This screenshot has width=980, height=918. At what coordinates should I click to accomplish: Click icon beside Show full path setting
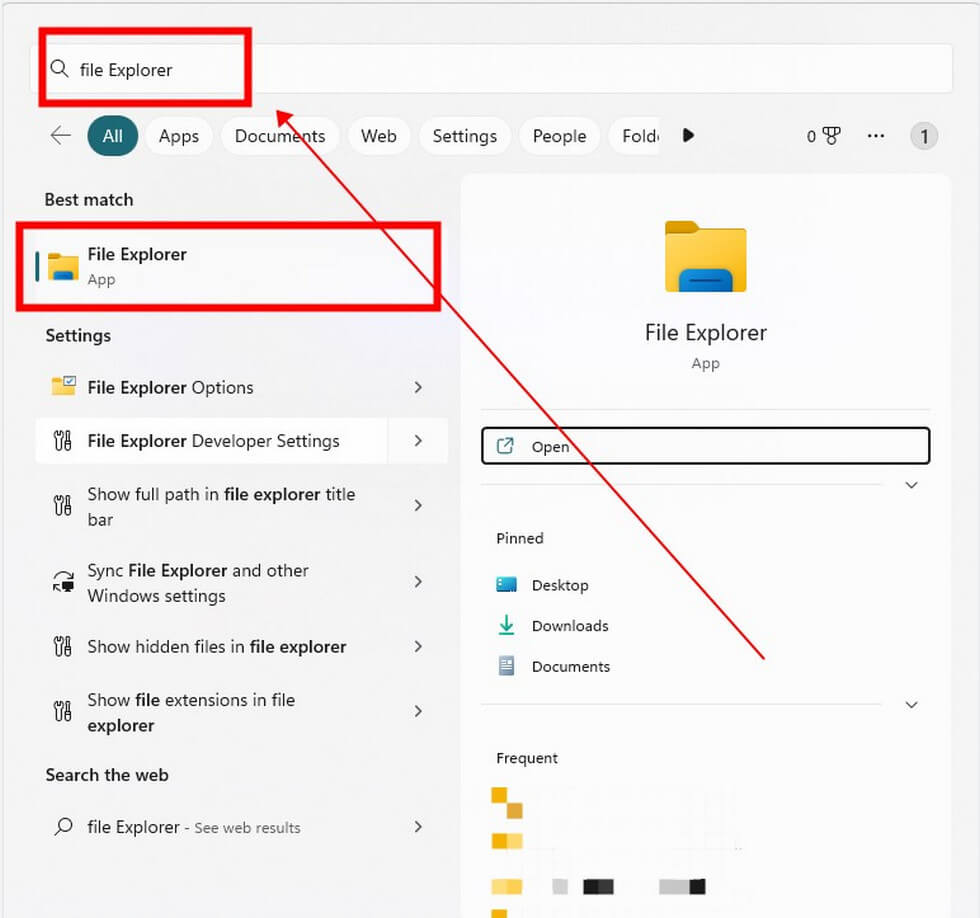pyautogui.click(x=62, y=505)
